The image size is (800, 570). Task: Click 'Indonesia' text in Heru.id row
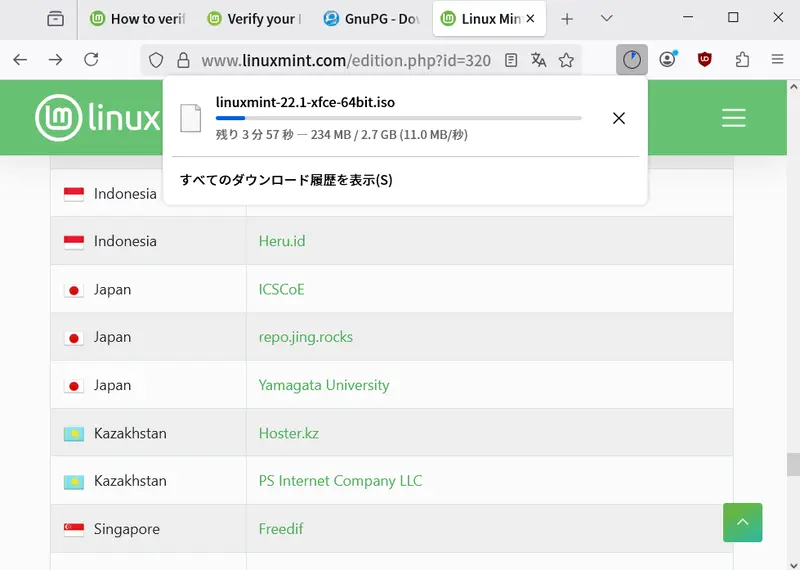click(125, 241)
